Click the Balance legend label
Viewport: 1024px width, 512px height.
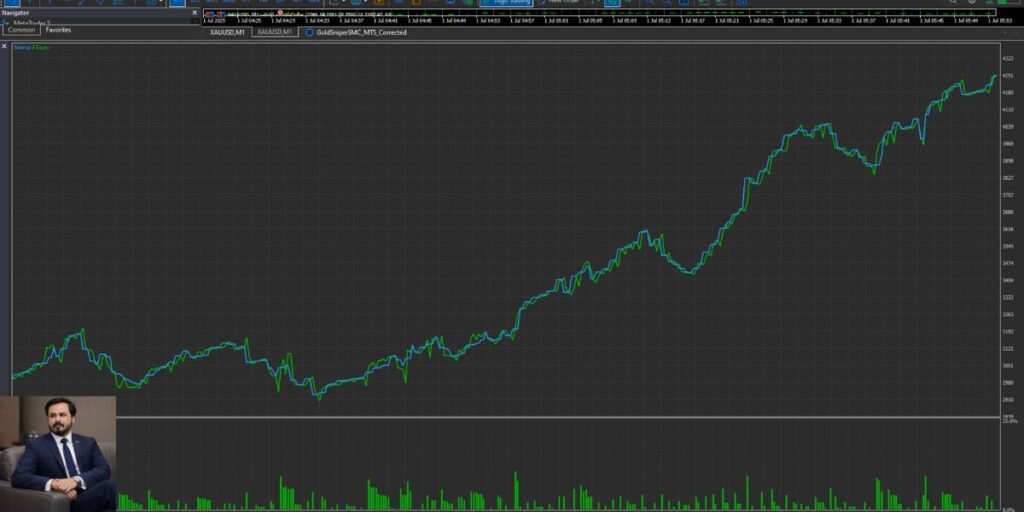pos(21,47)
